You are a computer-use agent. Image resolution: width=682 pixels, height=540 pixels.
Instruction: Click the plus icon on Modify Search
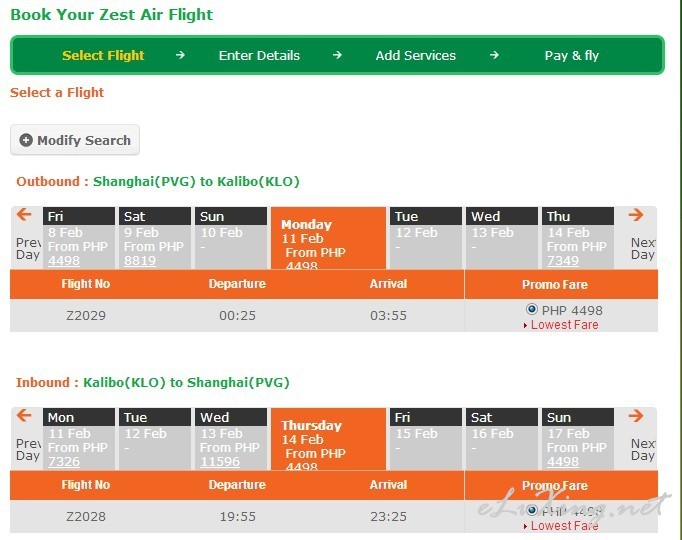pos(26,140)
